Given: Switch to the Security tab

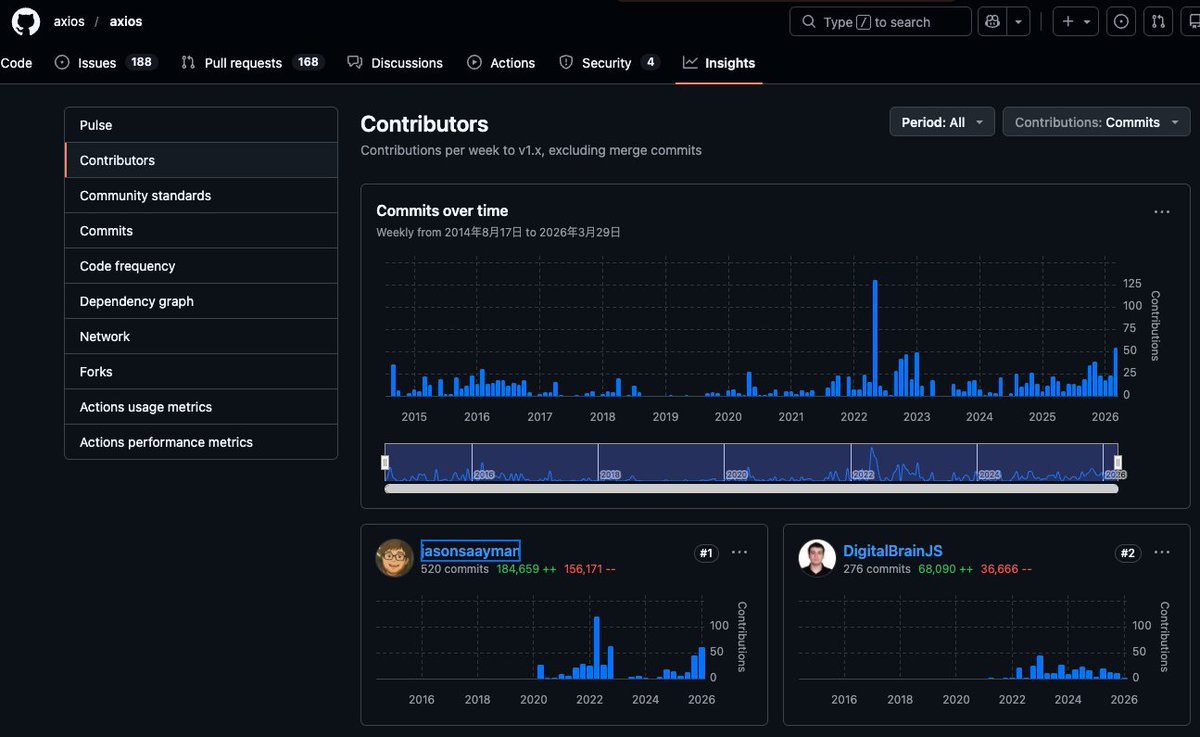Looking at the screenshot, I should coord(609,63).
